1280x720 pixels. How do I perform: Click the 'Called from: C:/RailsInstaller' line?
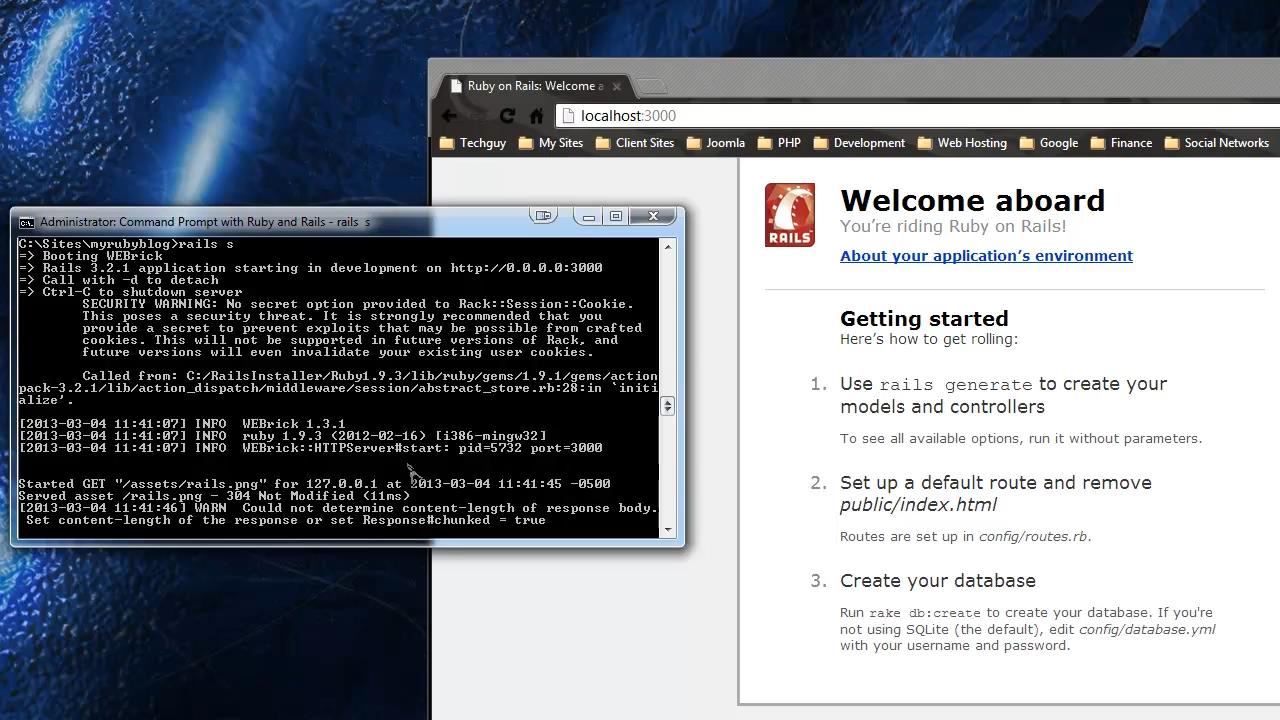(370, 376)
